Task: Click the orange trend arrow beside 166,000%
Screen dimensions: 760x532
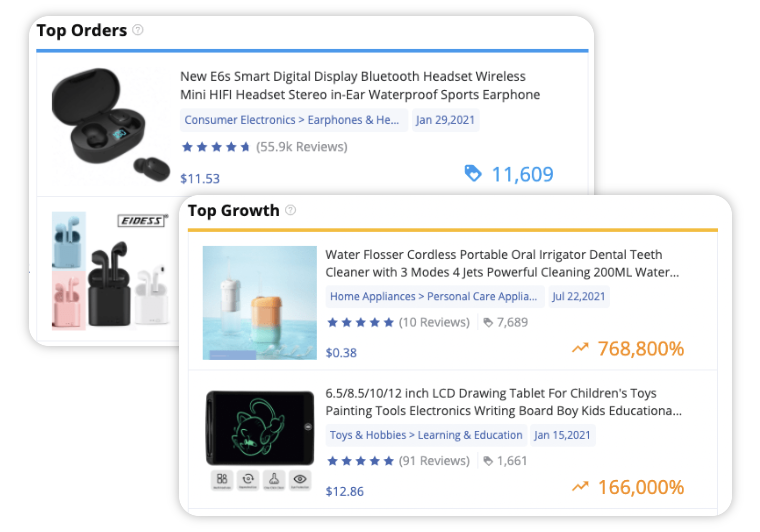Action: [x=580, y=486]
